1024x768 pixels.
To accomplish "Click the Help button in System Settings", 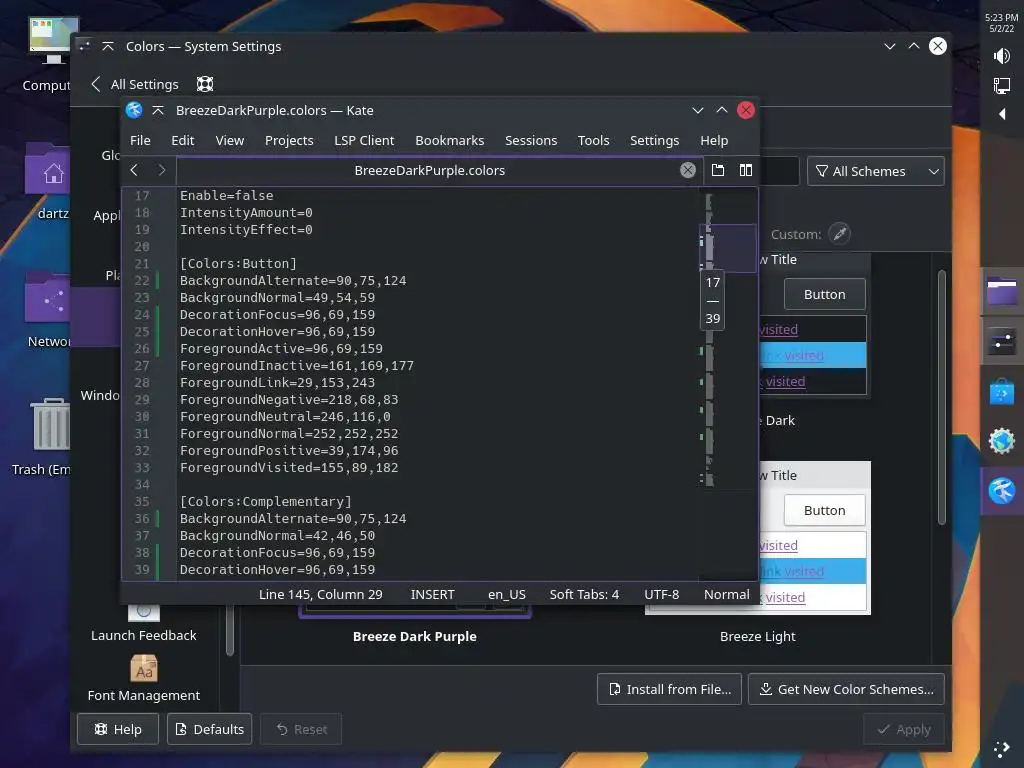I will [118, 729].
